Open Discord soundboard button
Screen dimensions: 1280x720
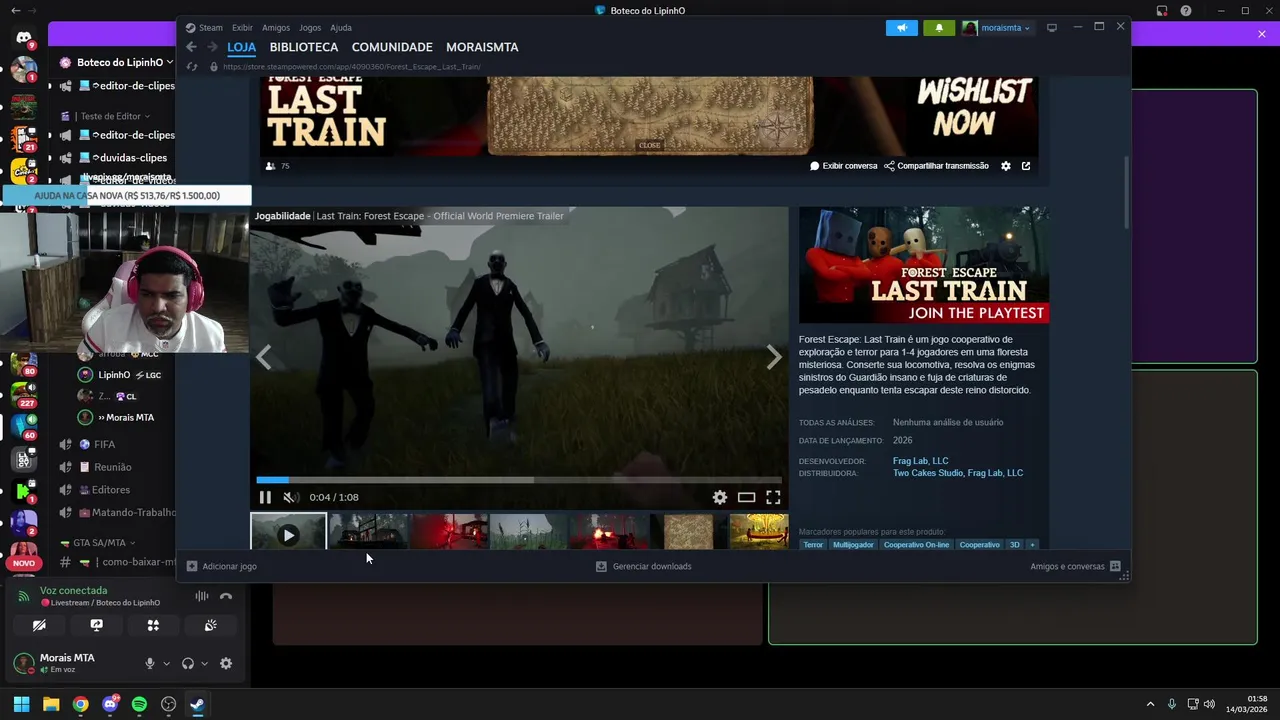(x=210, y=625)
